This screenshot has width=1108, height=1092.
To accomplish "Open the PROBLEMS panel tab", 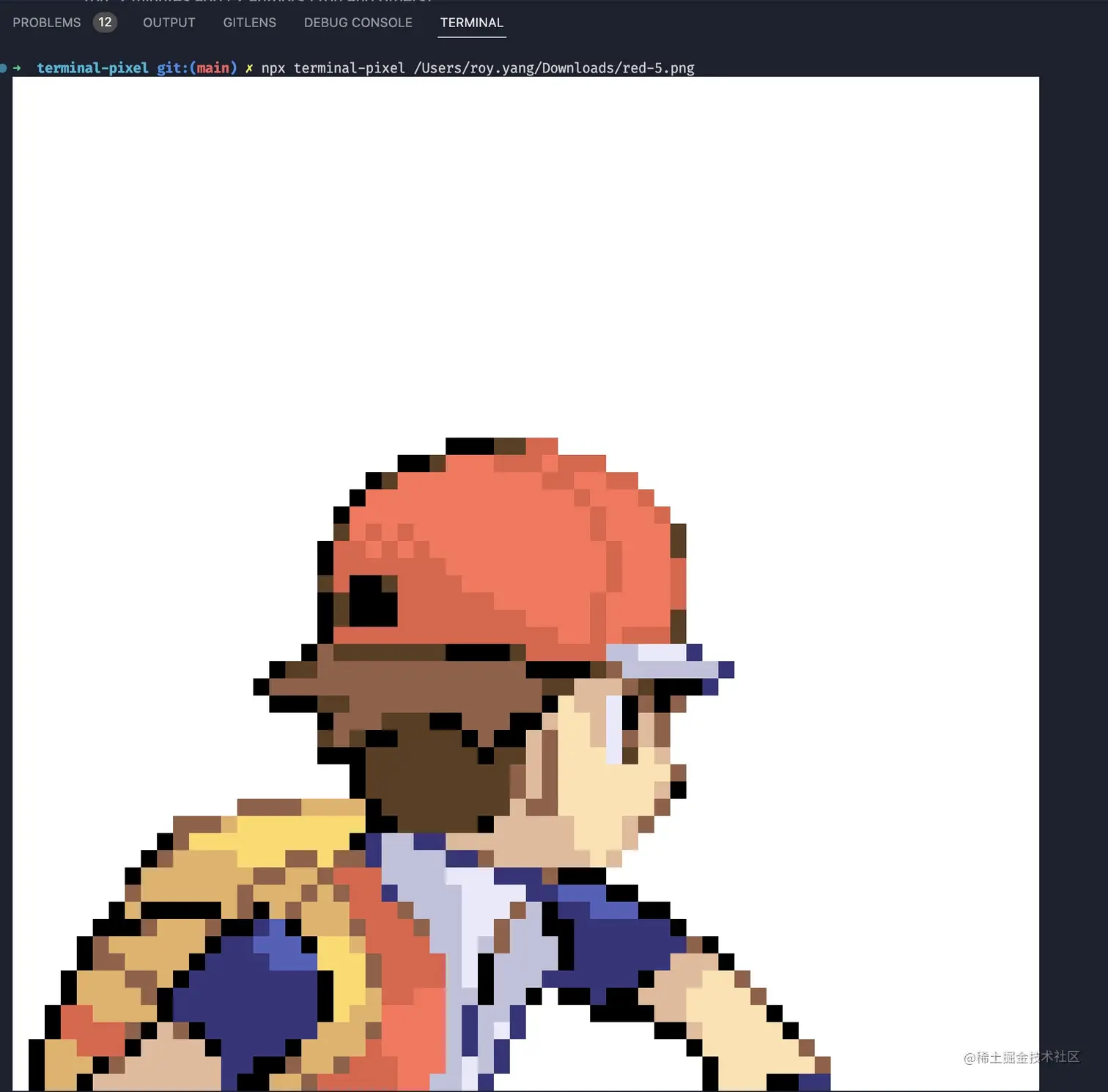I will (x=47, y=23).
